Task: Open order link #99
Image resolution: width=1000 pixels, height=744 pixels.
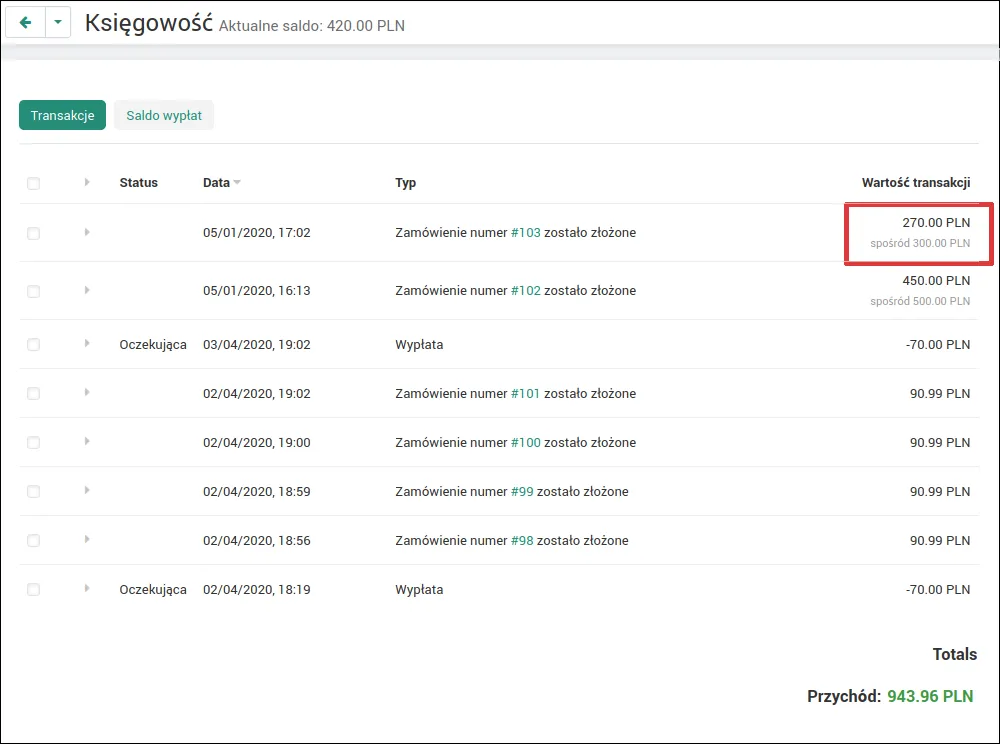Action: pos(522,492)
